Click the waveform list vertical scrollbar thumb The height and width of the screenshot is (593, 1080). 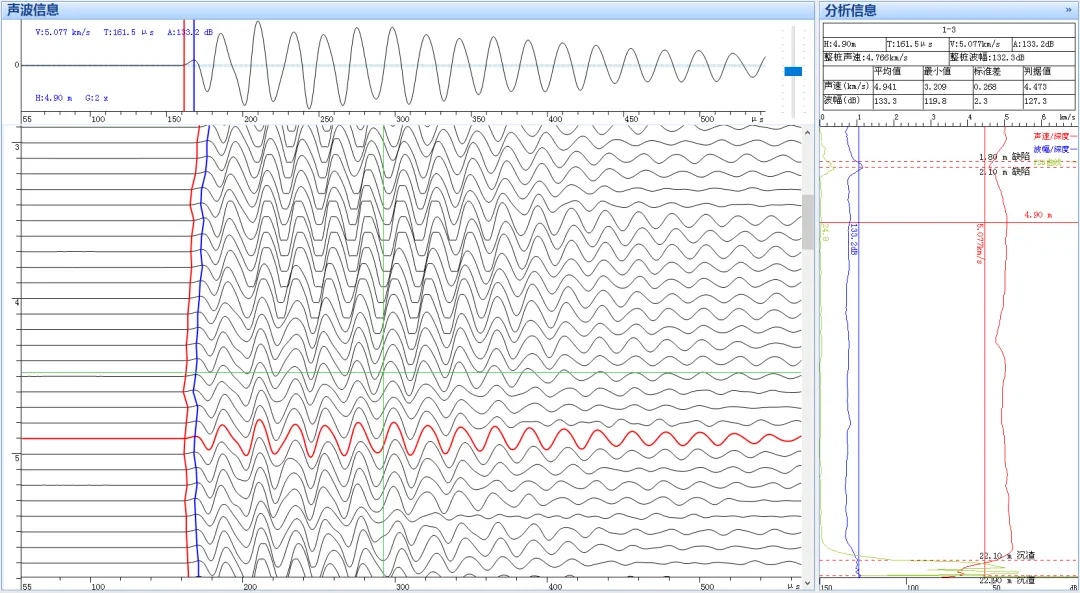[807, 221]
